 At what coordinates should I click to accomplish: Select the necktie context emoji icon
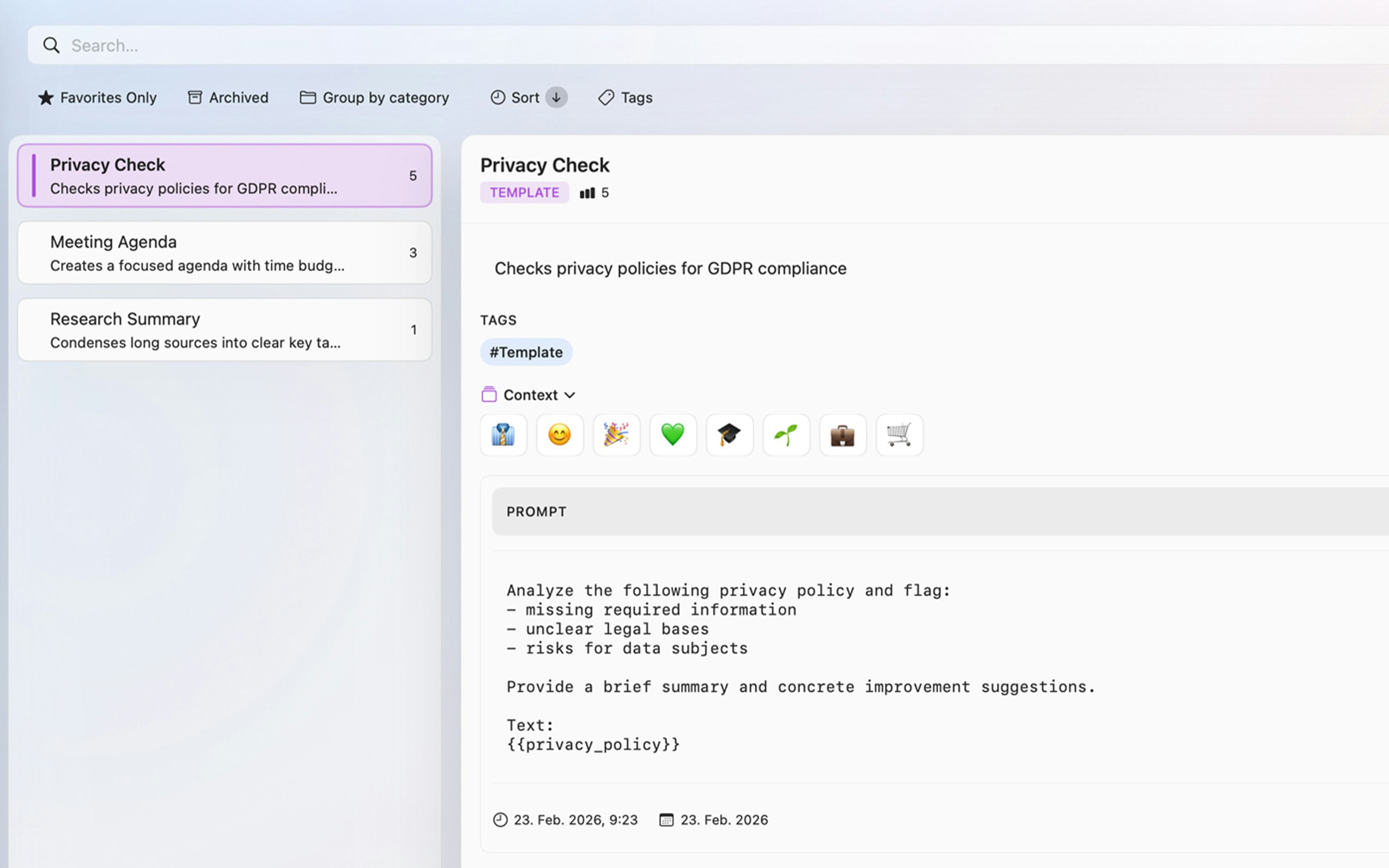(504, 435)
